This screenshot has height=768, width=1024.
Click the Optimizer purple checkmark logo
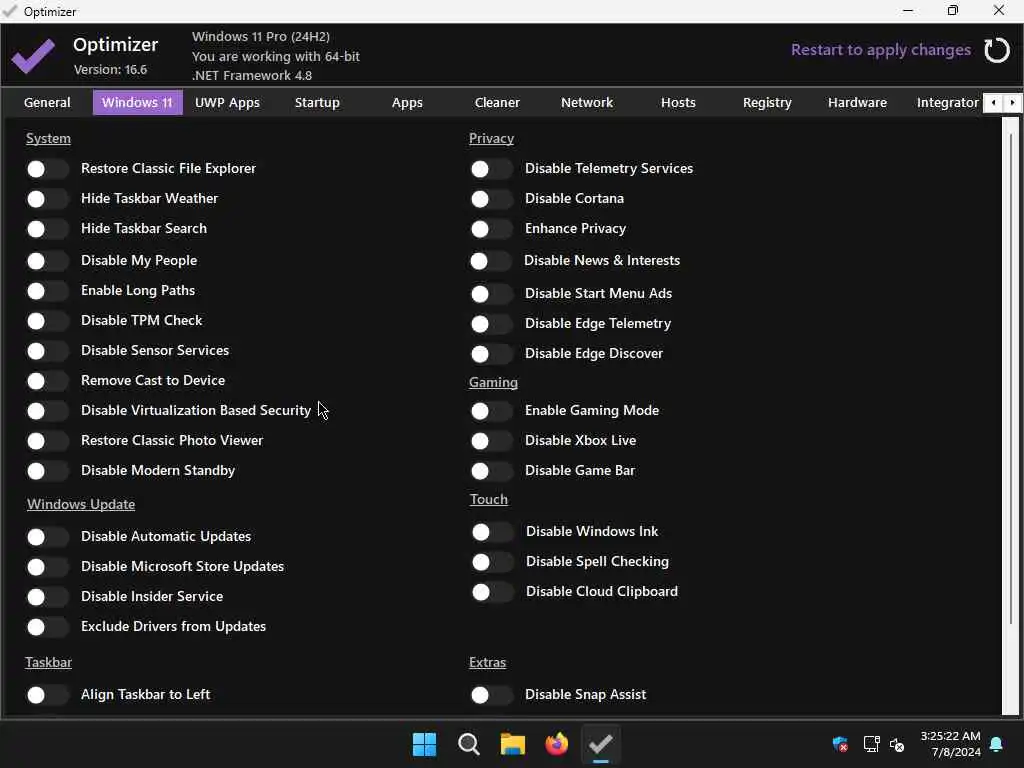tap(33, 56)
